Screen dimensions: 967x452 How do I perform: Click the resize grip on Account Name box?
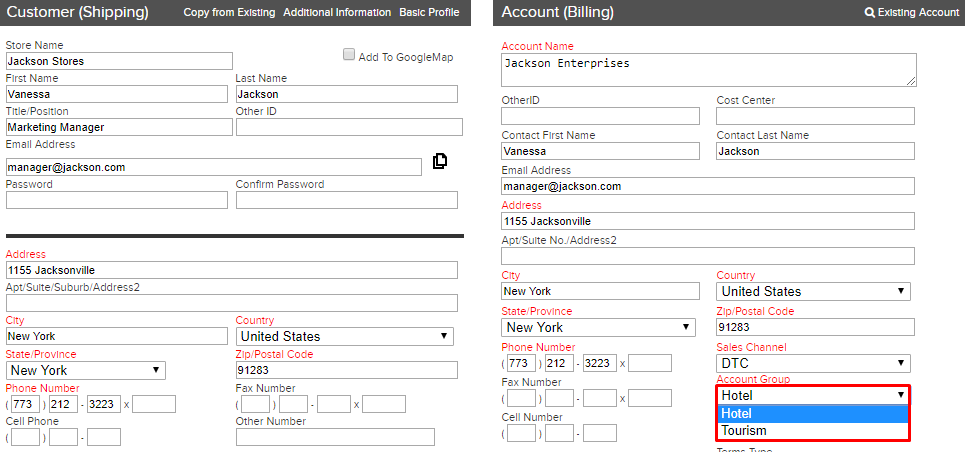(x=911, y=81)
